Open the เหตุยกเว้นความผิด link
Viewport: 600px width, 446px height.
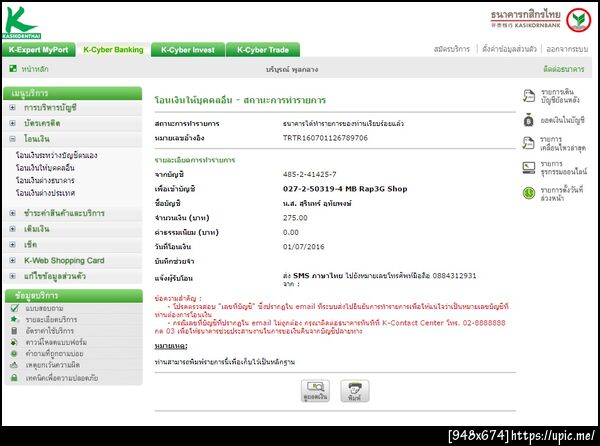pos(52,365)
